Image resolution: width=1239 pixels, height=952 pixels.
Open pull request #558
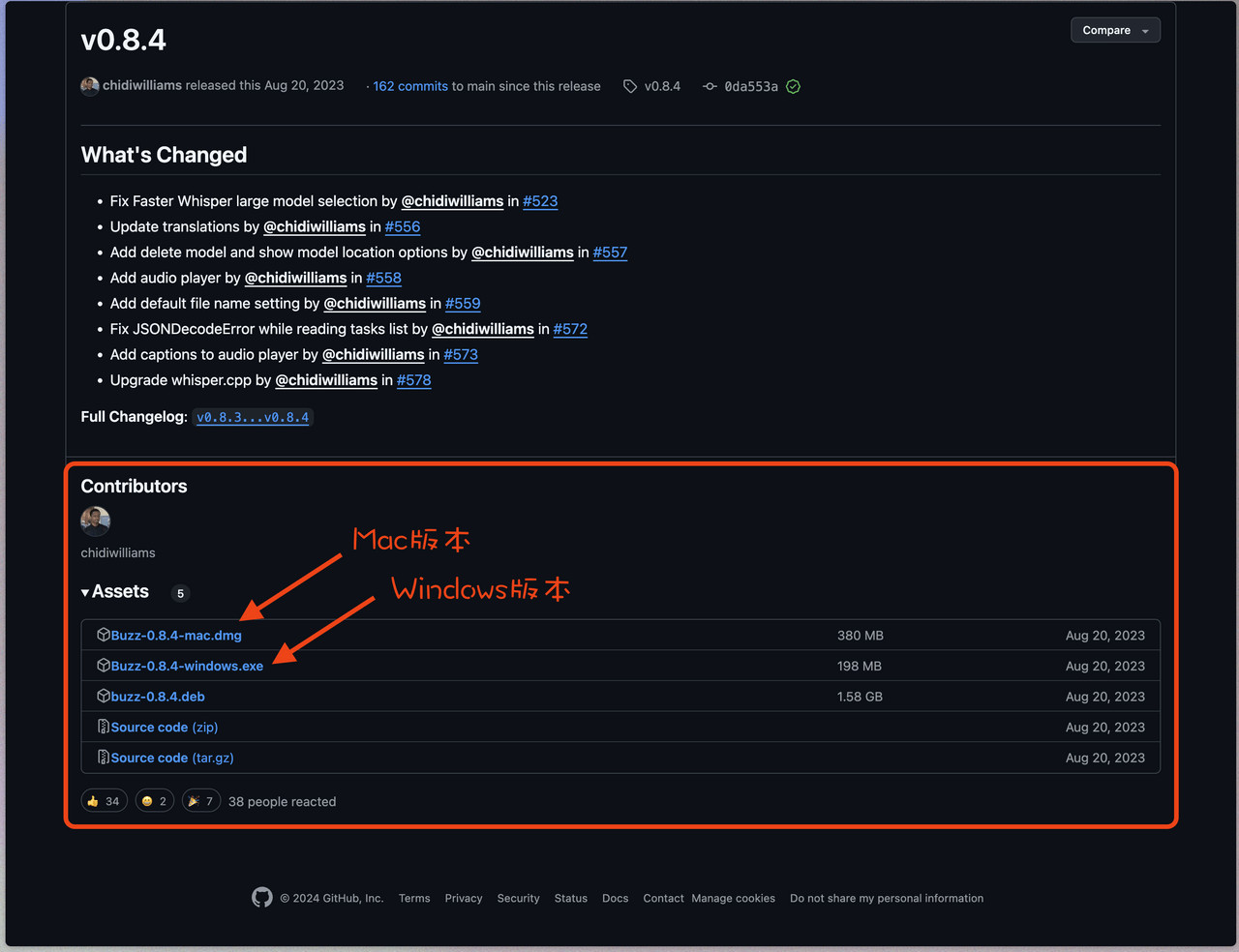(x=383, y=278)
